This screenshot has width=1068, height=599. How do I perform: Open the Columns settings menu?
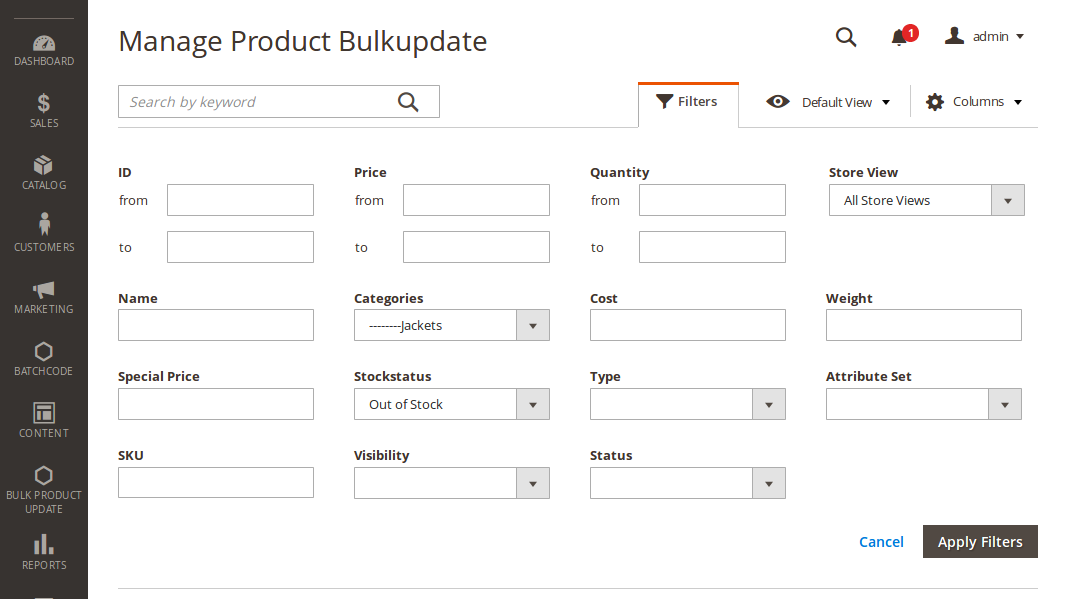974,102
